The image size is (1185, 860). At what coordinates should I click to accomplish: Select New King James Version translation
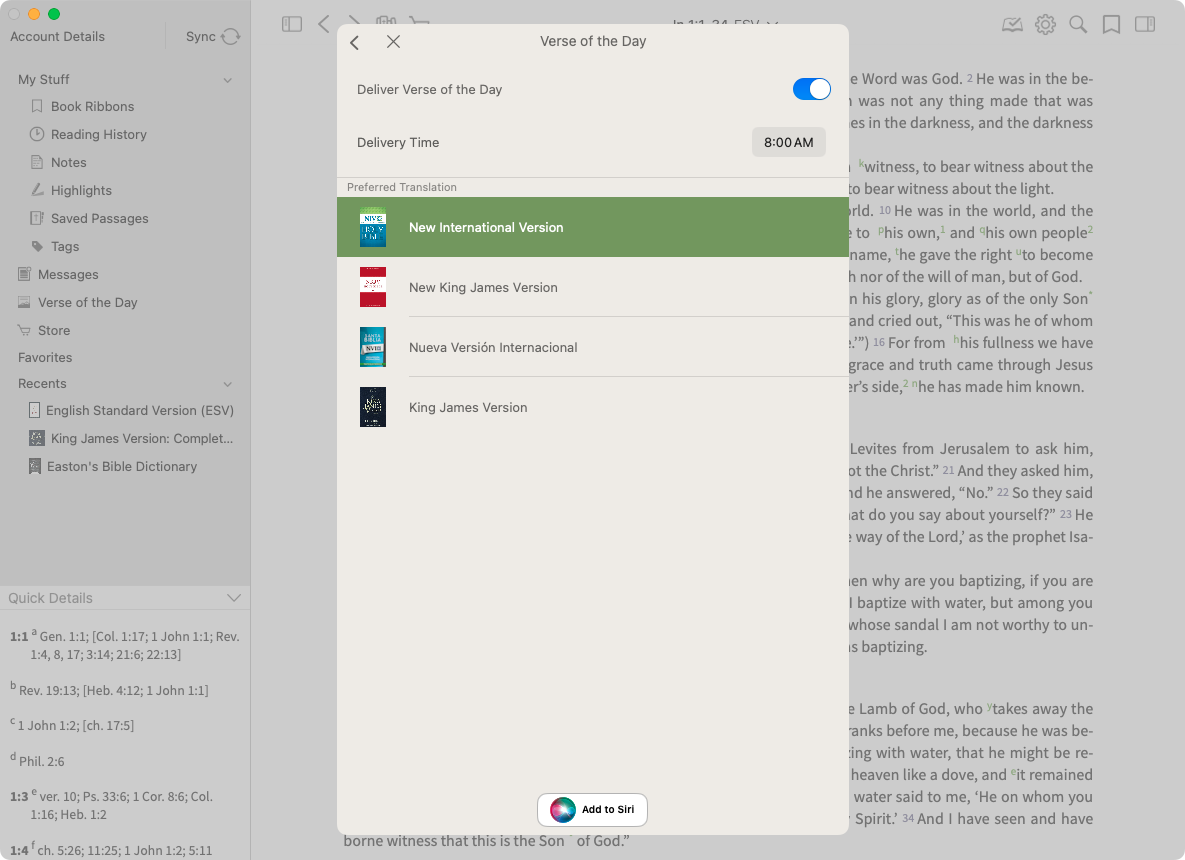point(483,288)
